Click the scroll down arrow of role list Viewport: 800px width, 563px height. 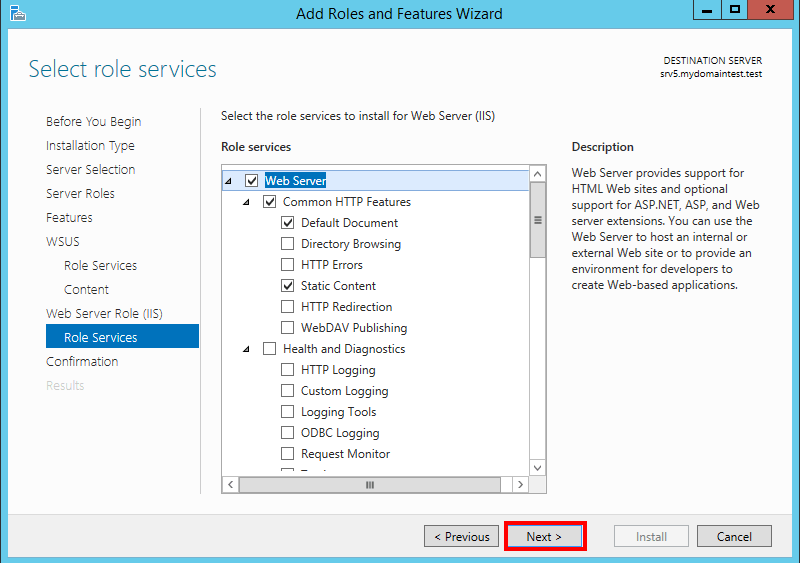coord(538,468)
